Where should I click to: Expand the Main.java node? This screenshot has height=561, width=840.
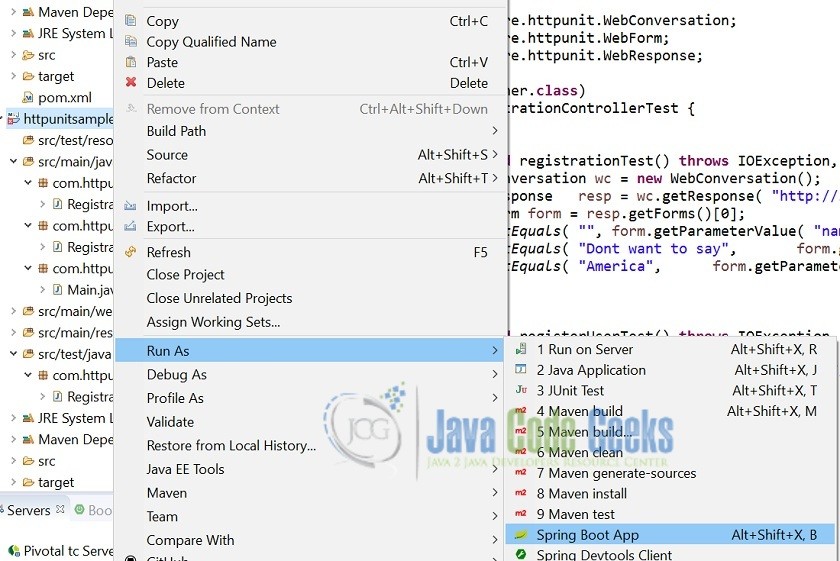pyautogui.click(x=42, y=290)
